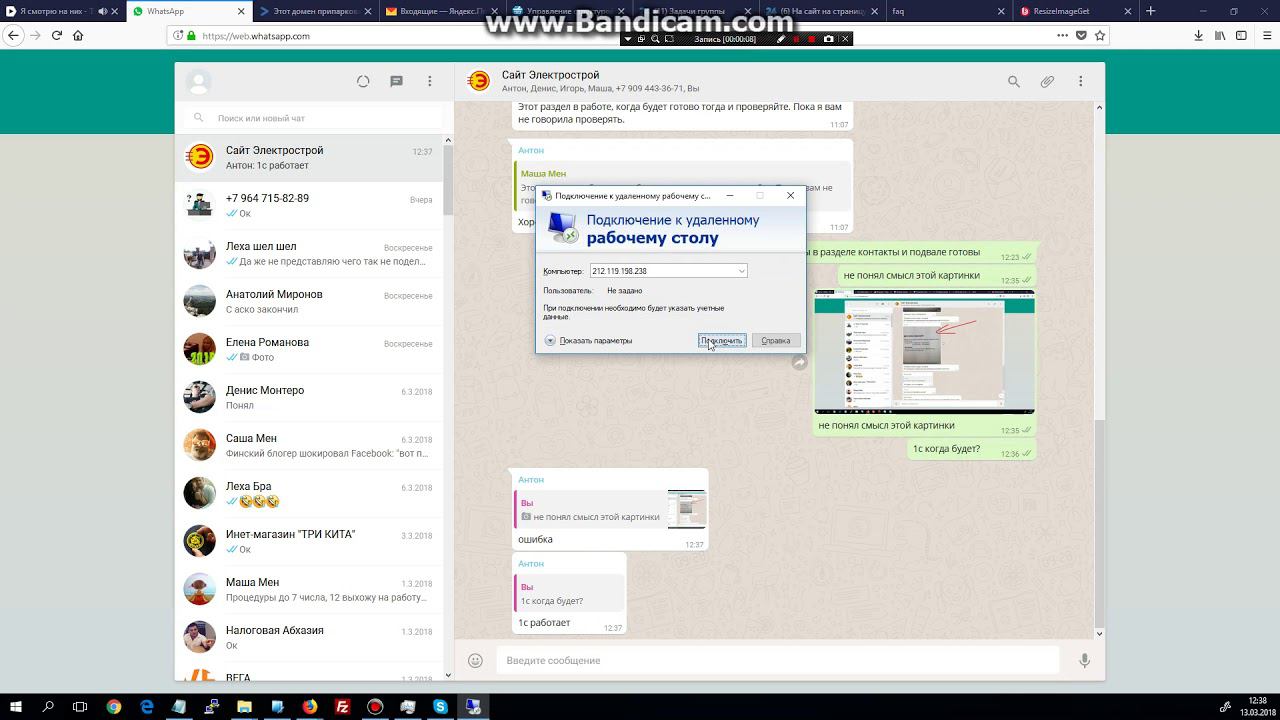1280x720 pixels.
Task: Open Саша Мен conversation
Action: [309, 446]
